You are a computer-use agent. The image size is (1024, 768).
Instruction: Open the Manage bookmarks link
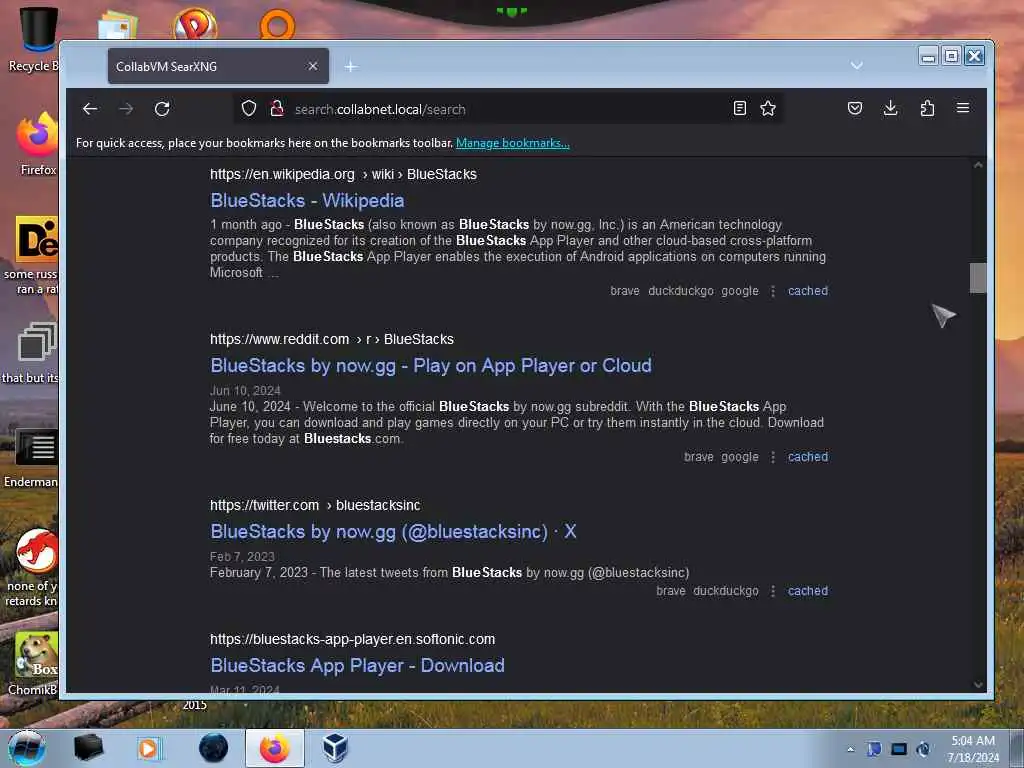tap(513, 143)
